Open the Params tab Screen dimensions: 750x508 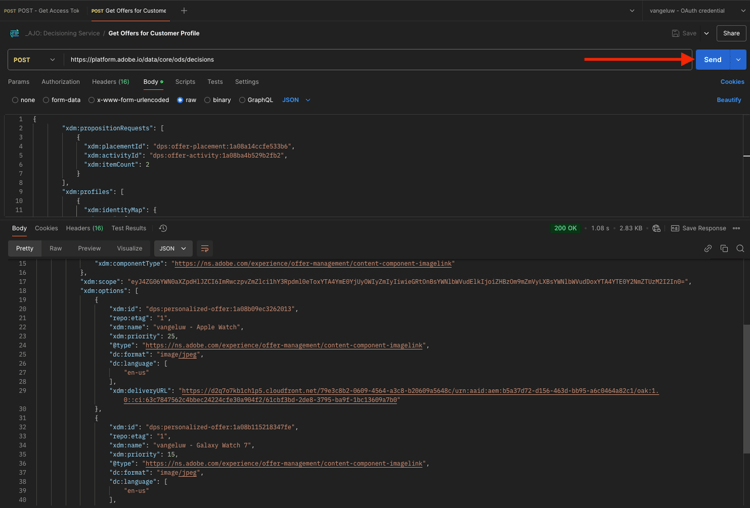click(x=19, y=82)
